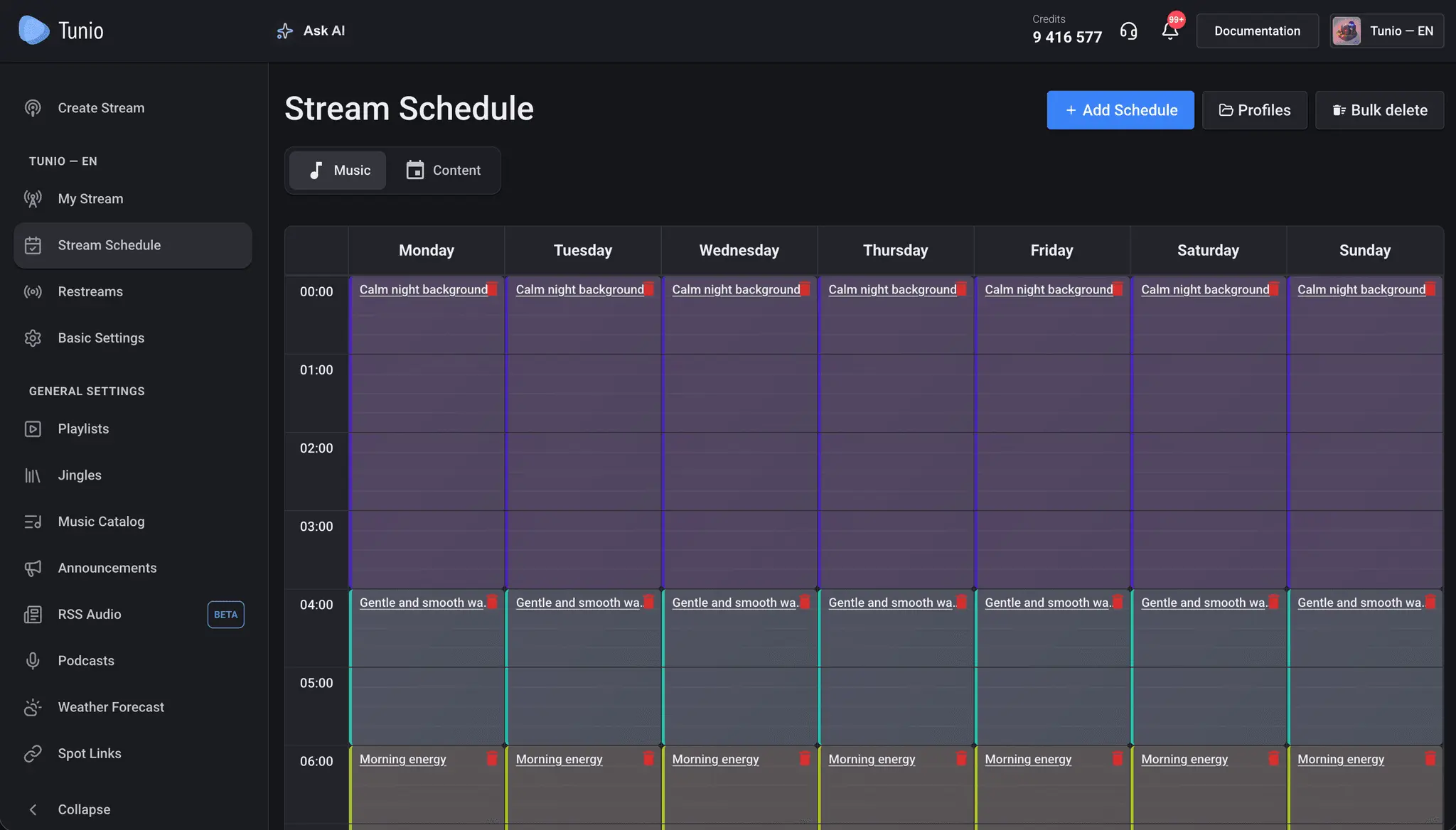Open Saturday's Gentle and smooth entry
The image size is (1456, 830).
pyautogui.click(x=1204, y=602)
